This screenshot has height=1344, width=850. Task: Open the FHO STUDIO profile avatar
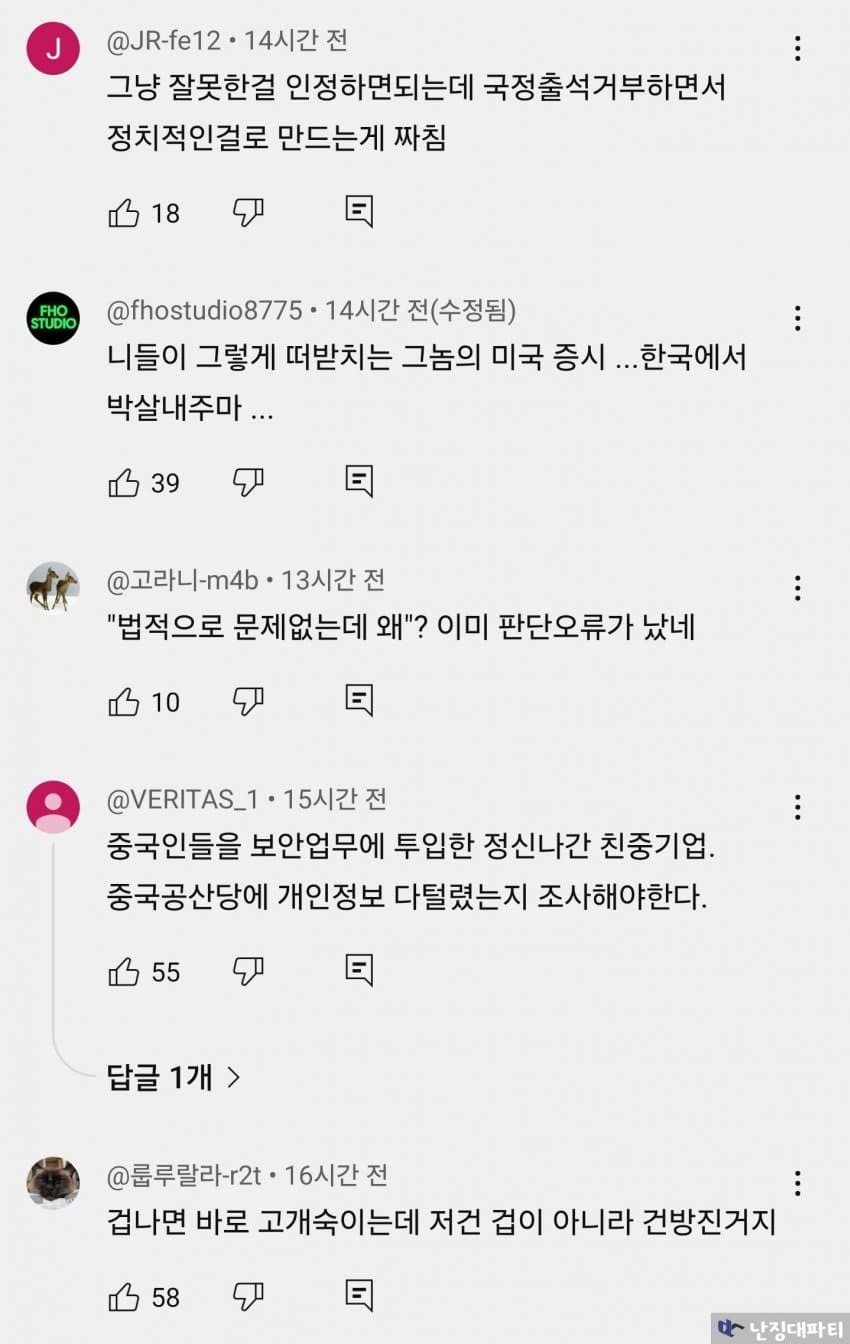click(53, 319)
